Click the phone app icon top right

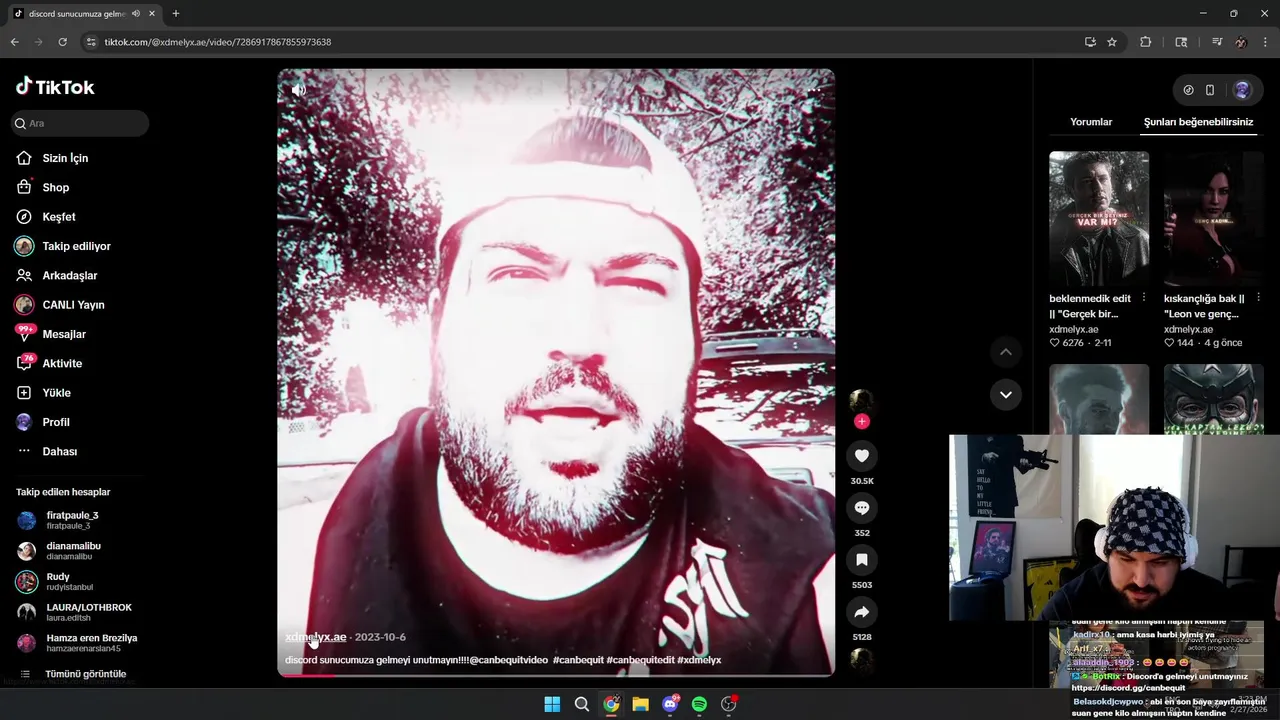[1210, 90]
